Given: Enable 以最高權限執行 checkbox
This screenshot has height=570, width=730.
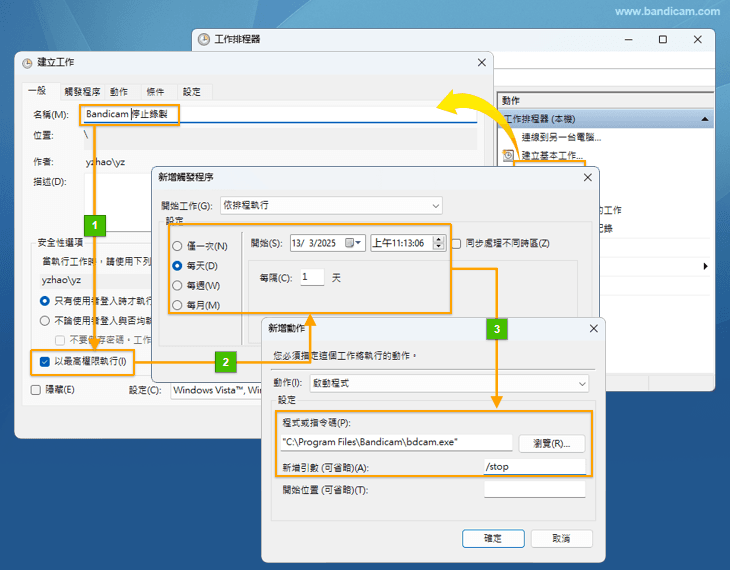Looking at the screenshot, I should coord(45,361).
